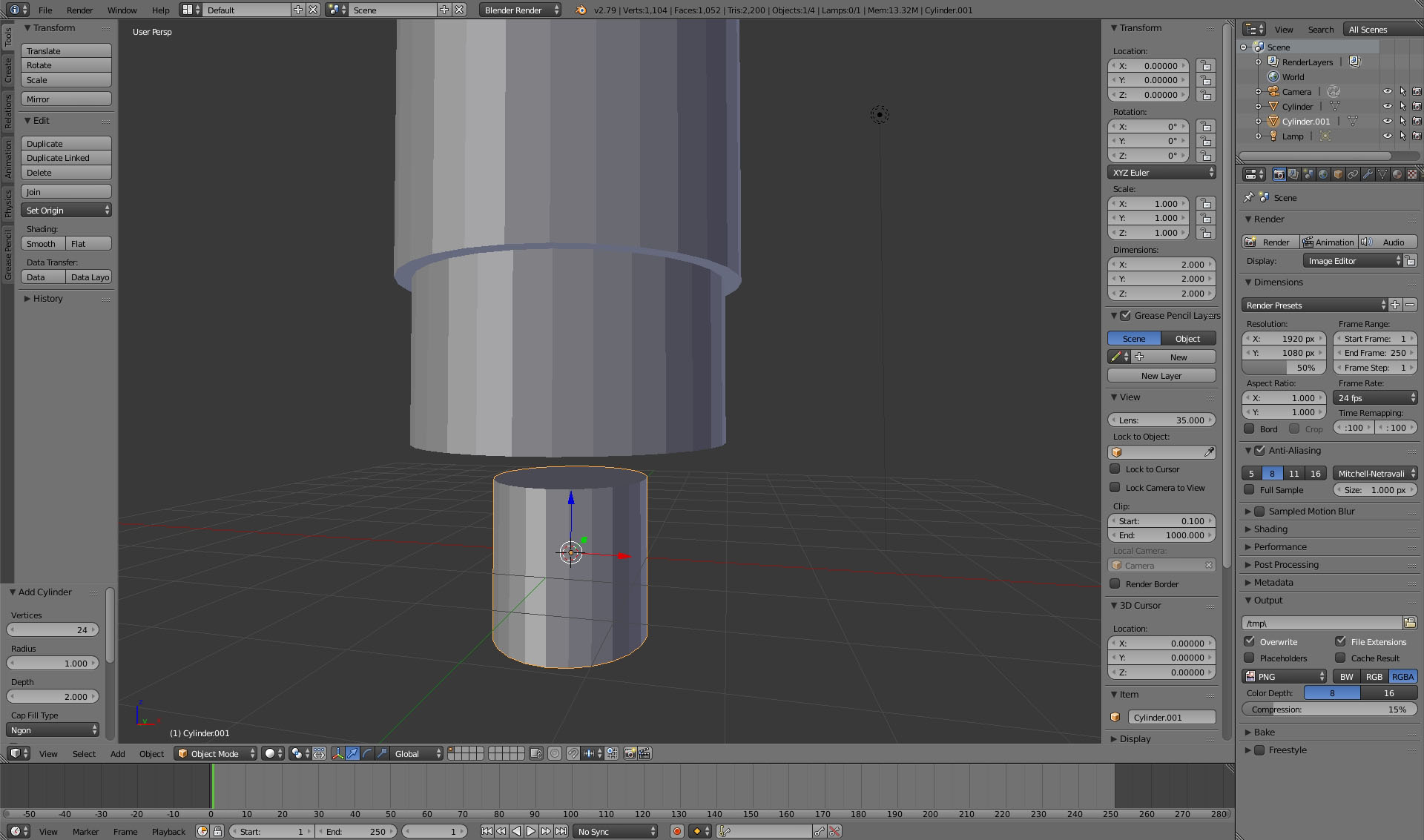Open the Texture properties tab checker icon
The width and height of the screenshot is (1424, 840).
click(1412, 174)
